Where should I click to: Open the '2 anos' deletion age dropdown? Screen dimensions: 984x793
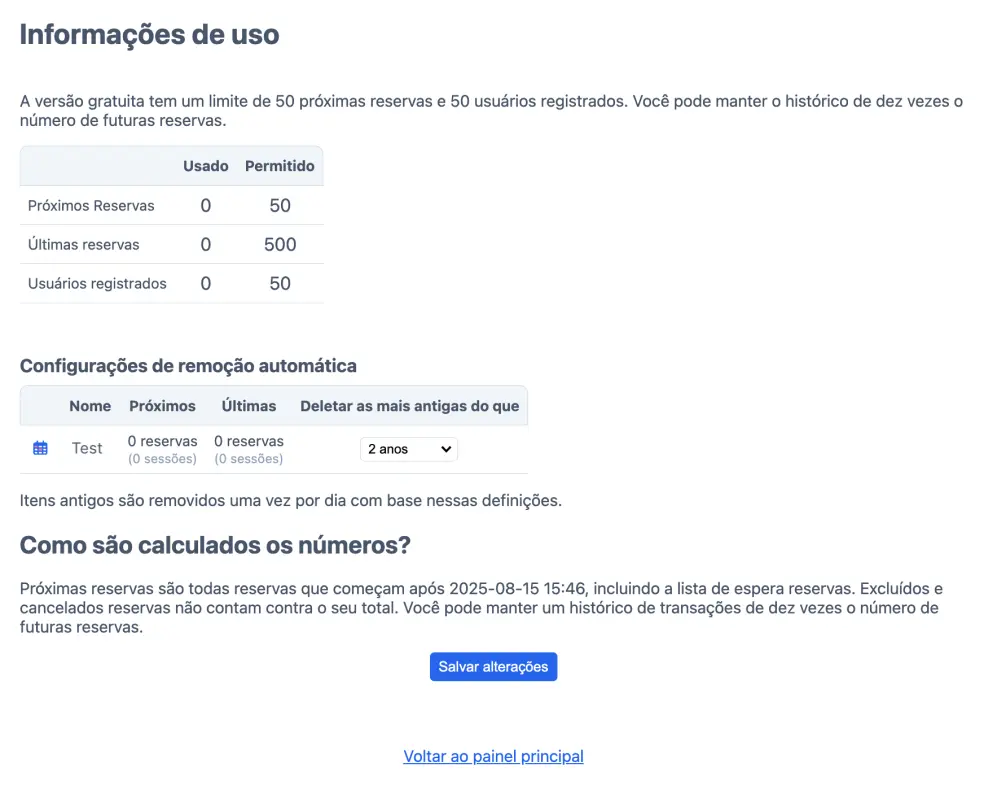tap(409, 449)
